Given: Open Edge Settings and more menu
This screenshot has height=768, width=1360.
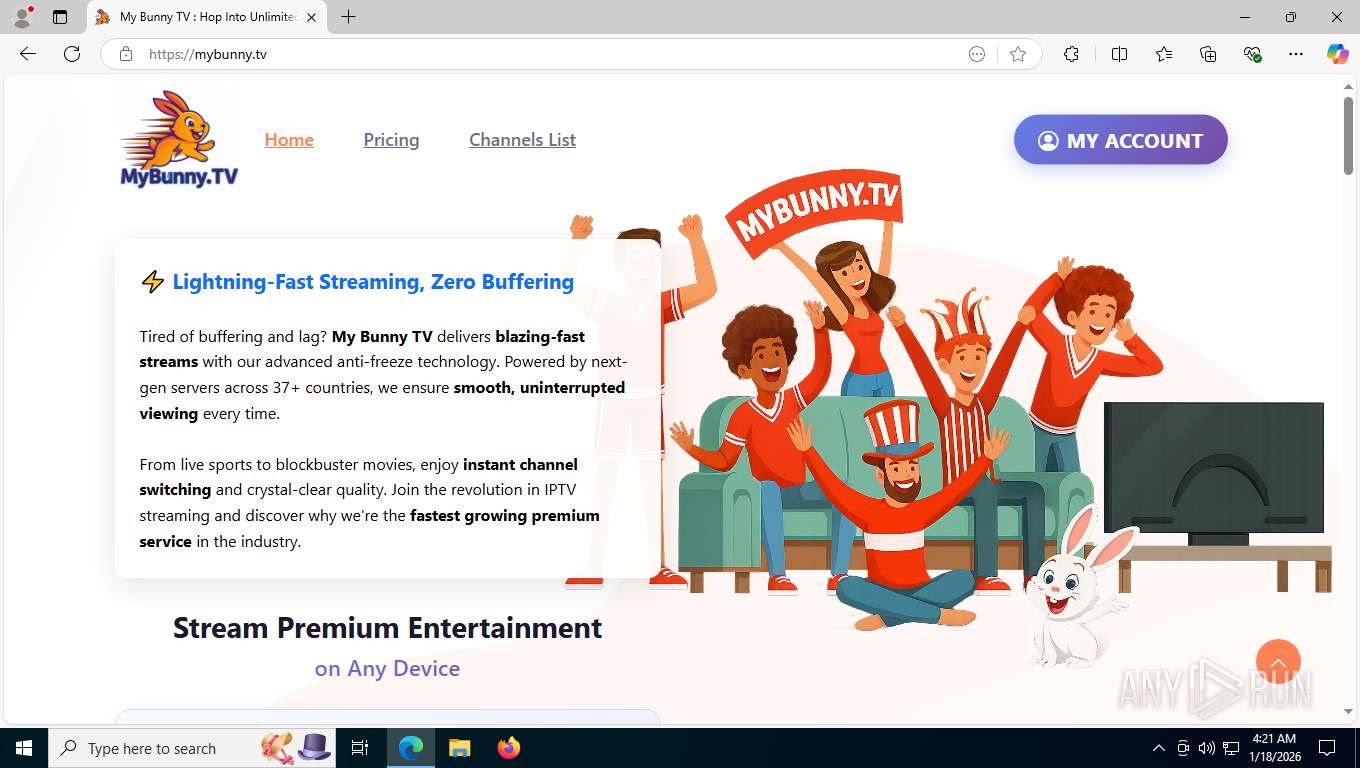Looking at the screenshot, I should [1296, 54].
